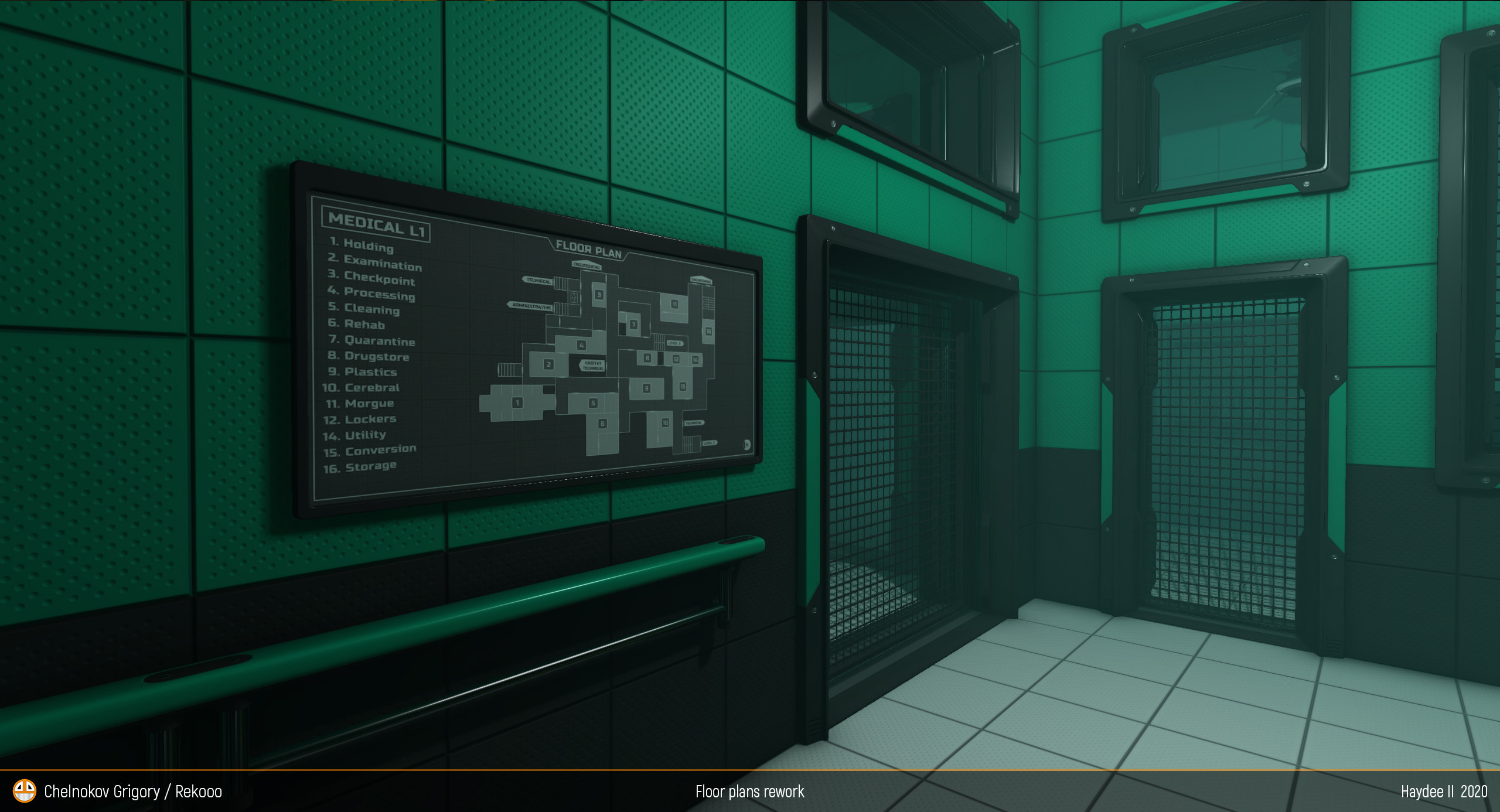Viewport: 1500px width, 812px height.
Task: Click room 5 marker on the floor plan
Action: coord(593,402)
